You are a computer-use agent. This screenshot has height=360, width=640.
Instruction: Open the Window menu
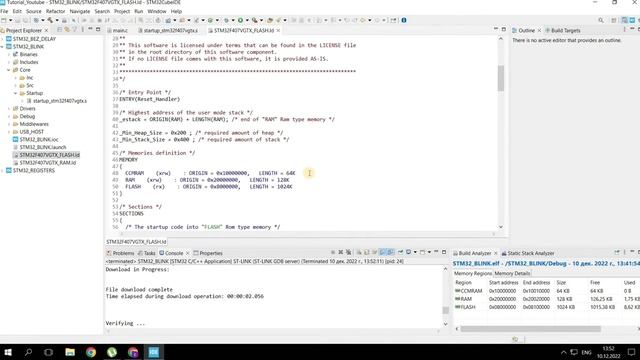(157, 11)
